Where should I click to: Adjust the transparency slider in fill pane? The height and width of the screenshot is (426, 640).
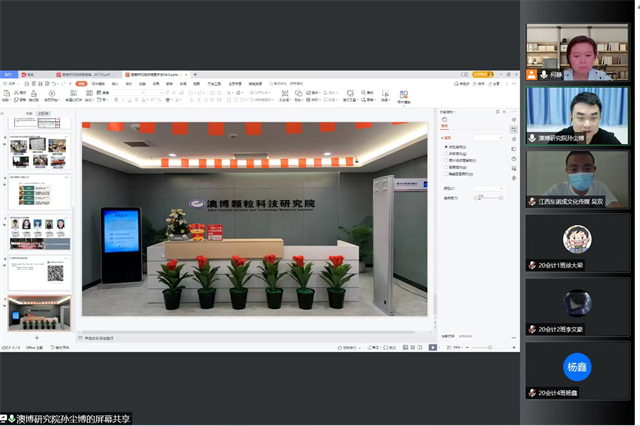(489, 198)
